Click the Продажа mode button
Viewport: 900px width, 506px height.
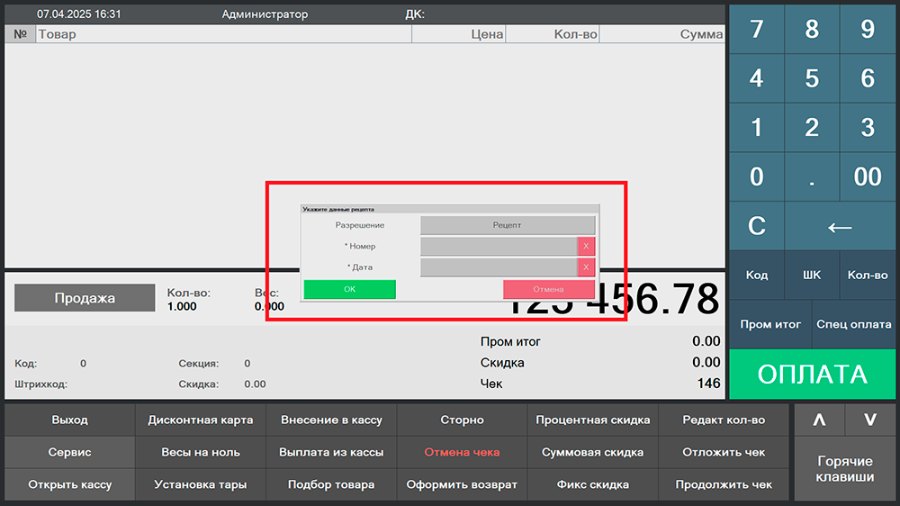[84, 298]
